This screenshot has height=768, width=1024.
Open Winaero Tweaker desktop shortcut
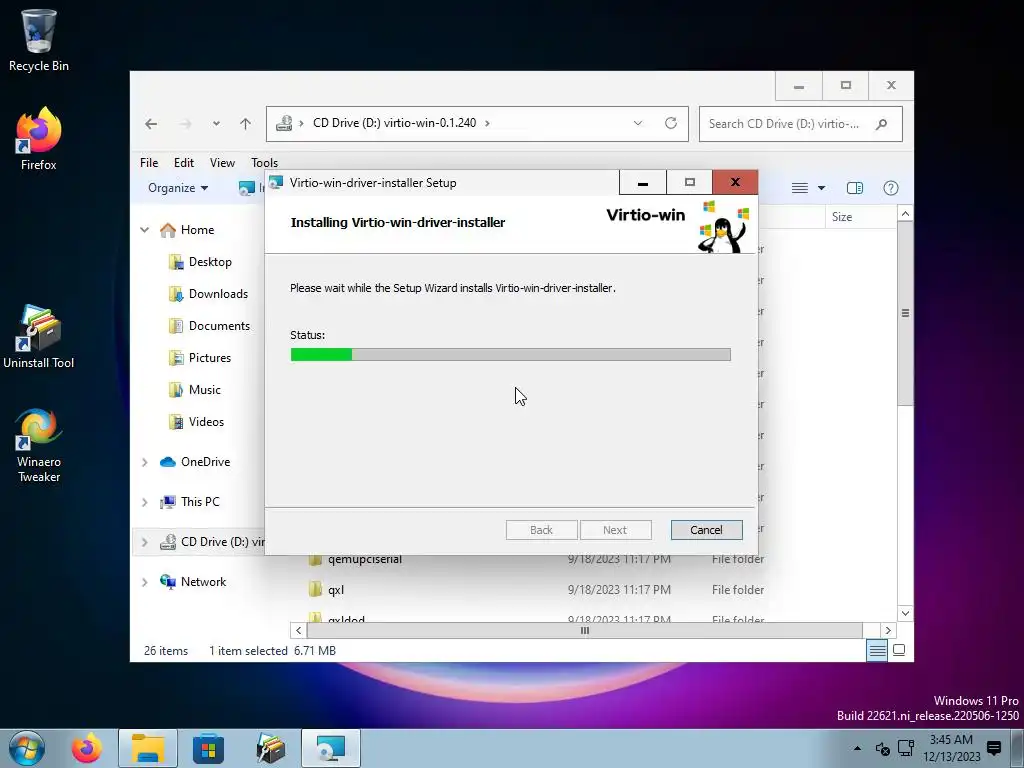click(39, 445)
